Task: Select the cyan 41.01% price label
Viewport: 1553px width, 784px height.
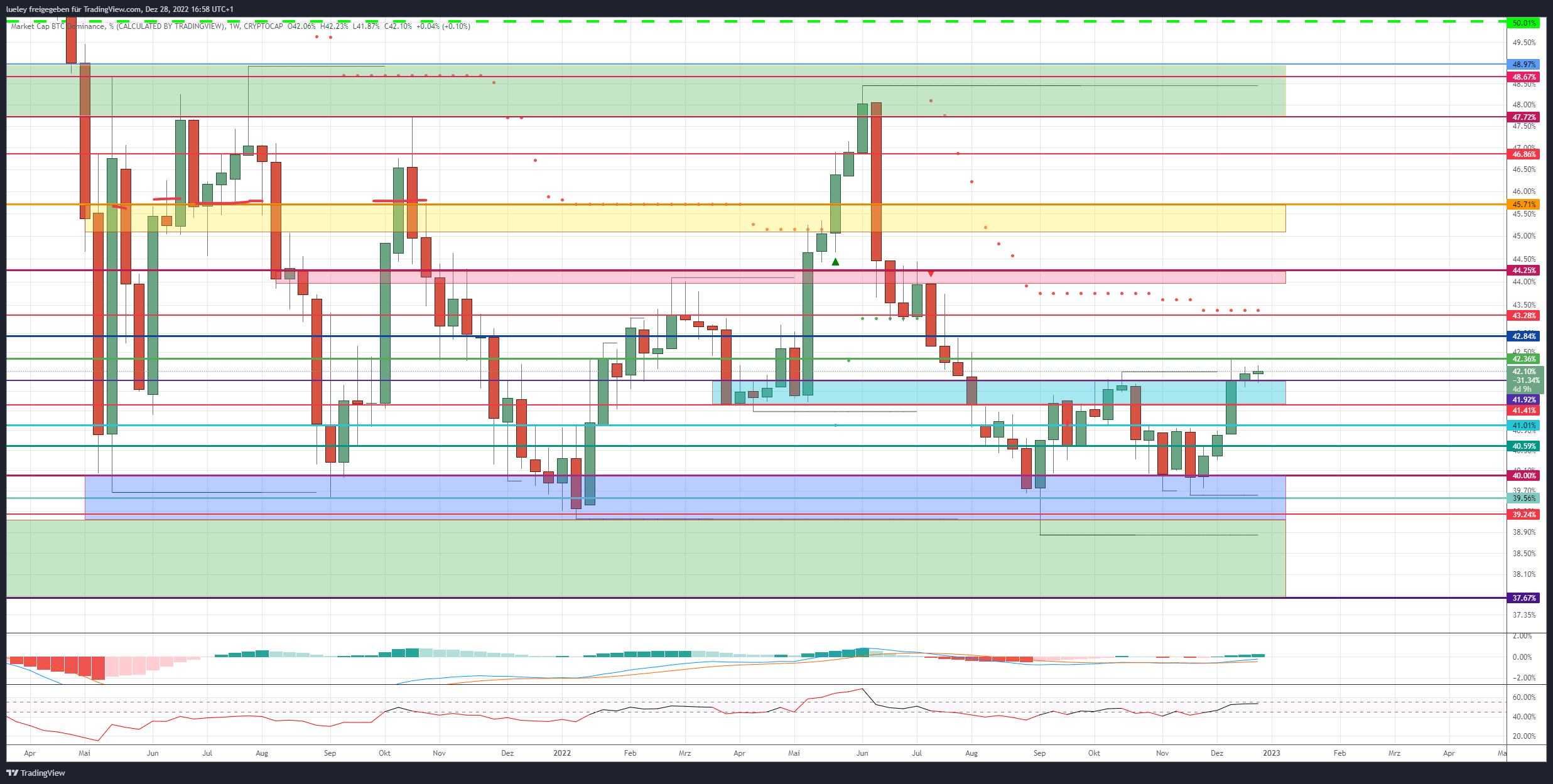Action: point(1523,426)
